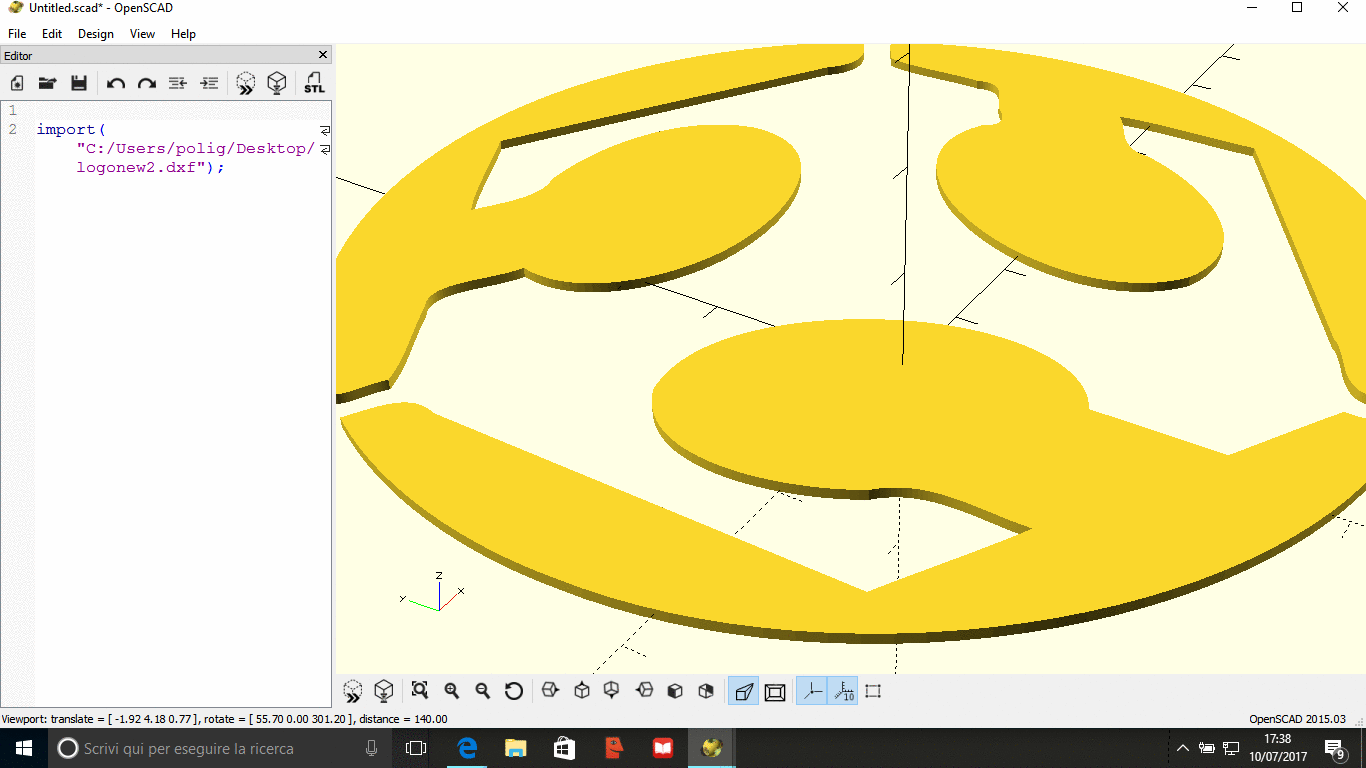Export the model as STL
The height and width of the screenshot is (768, 1366).
pos(314,83)
